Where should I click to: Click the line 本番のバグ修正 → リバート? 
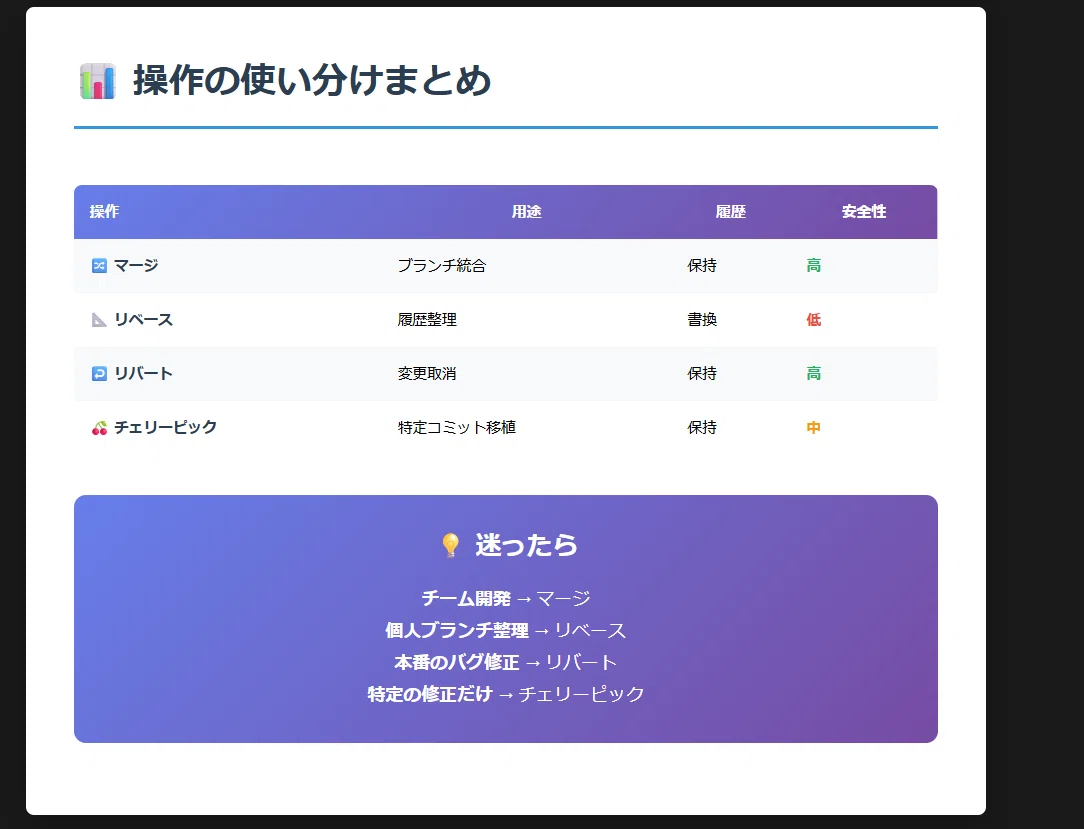(506, 662)
